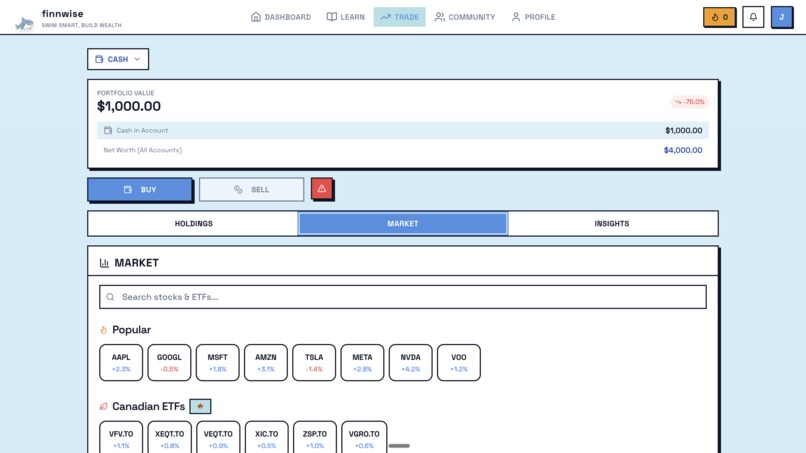Open the Profile page
Image resolution: width=806 pixels, height=453 pixels.
pyautogui.click(x=533, y=17)
